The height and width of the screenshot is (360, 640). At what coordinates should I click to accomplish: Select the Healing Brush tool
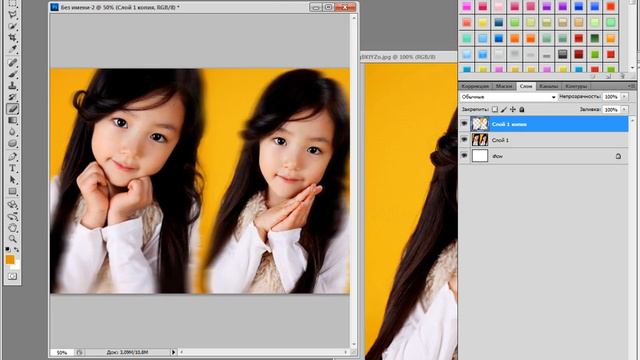[x=13, y=62]
